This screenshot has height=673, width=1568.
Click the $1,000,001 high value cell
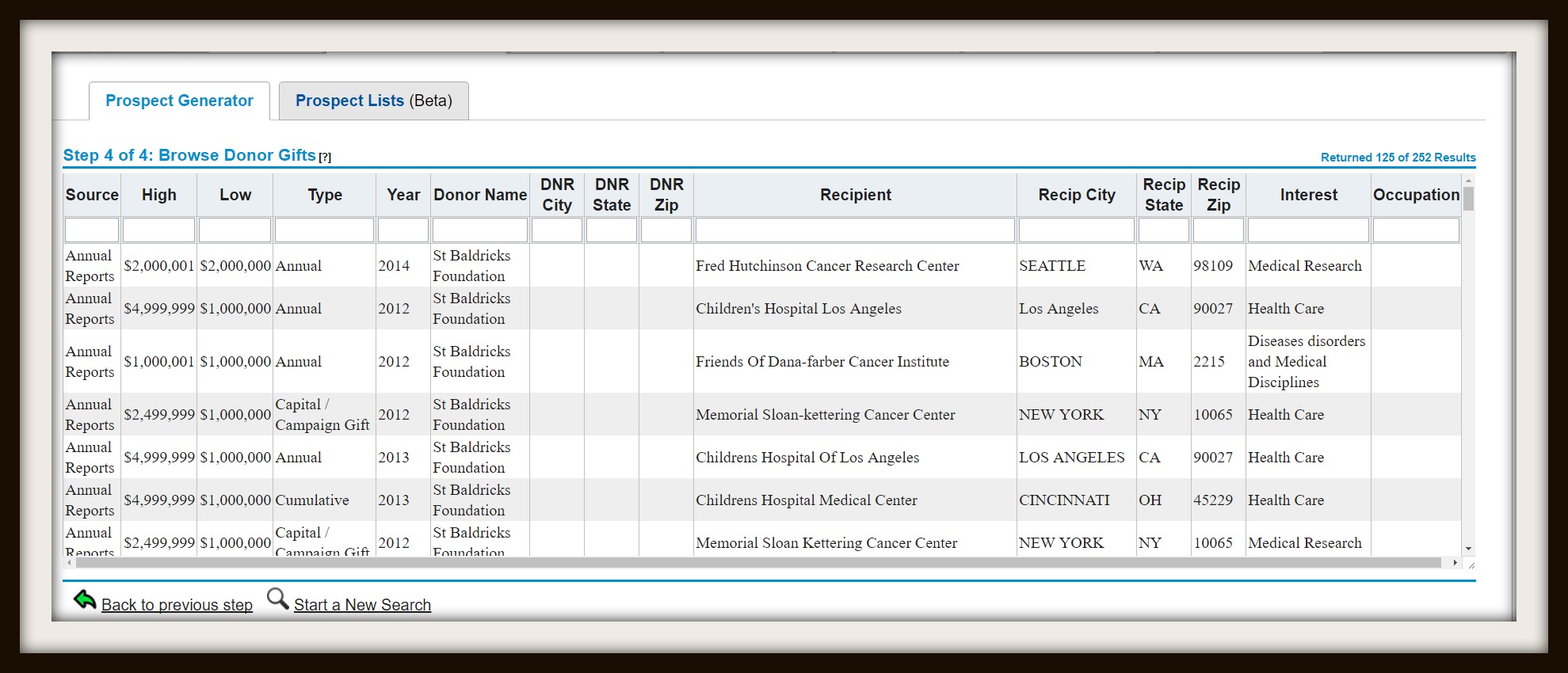click(159, 362)
